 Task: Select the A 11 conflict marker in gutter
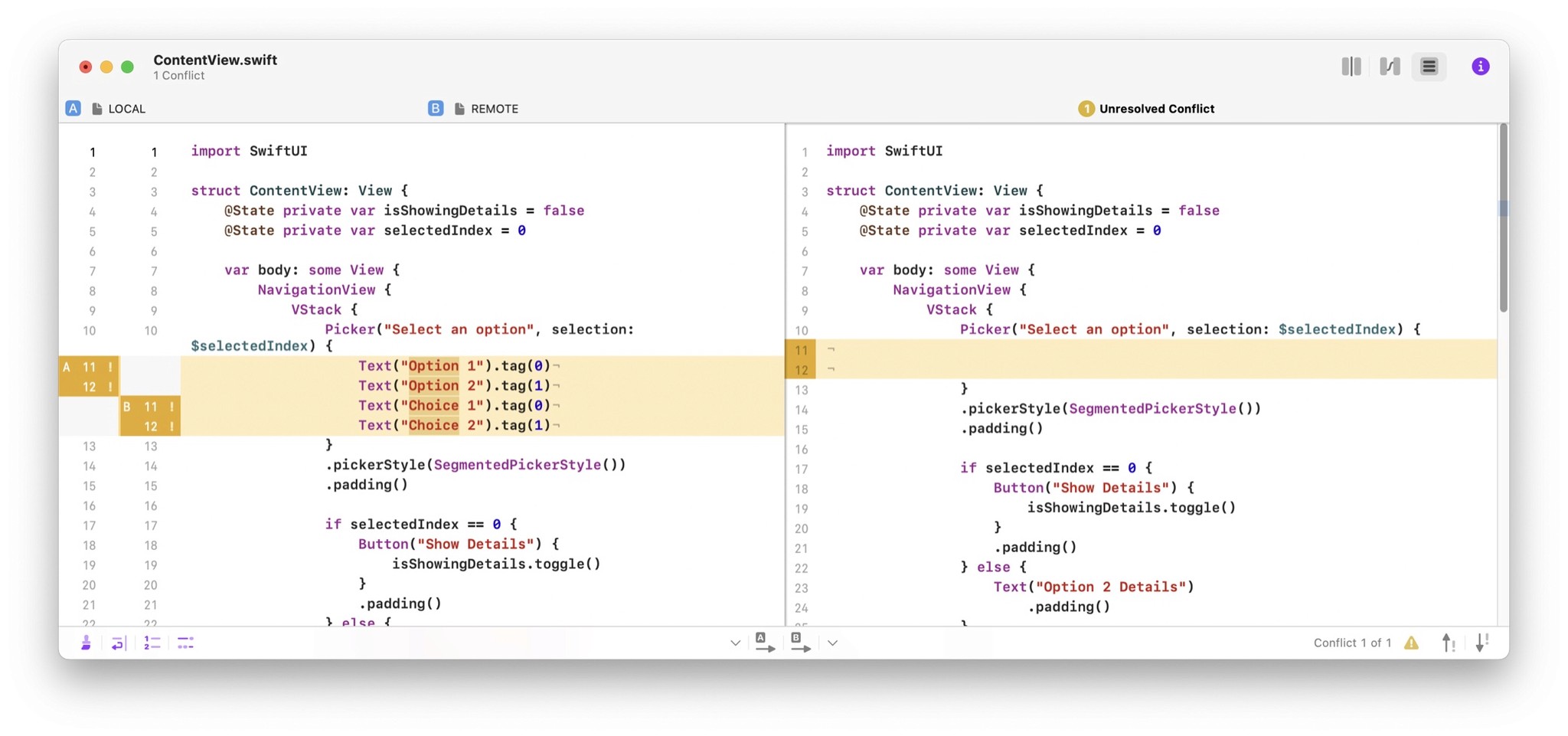pos(89,366)
